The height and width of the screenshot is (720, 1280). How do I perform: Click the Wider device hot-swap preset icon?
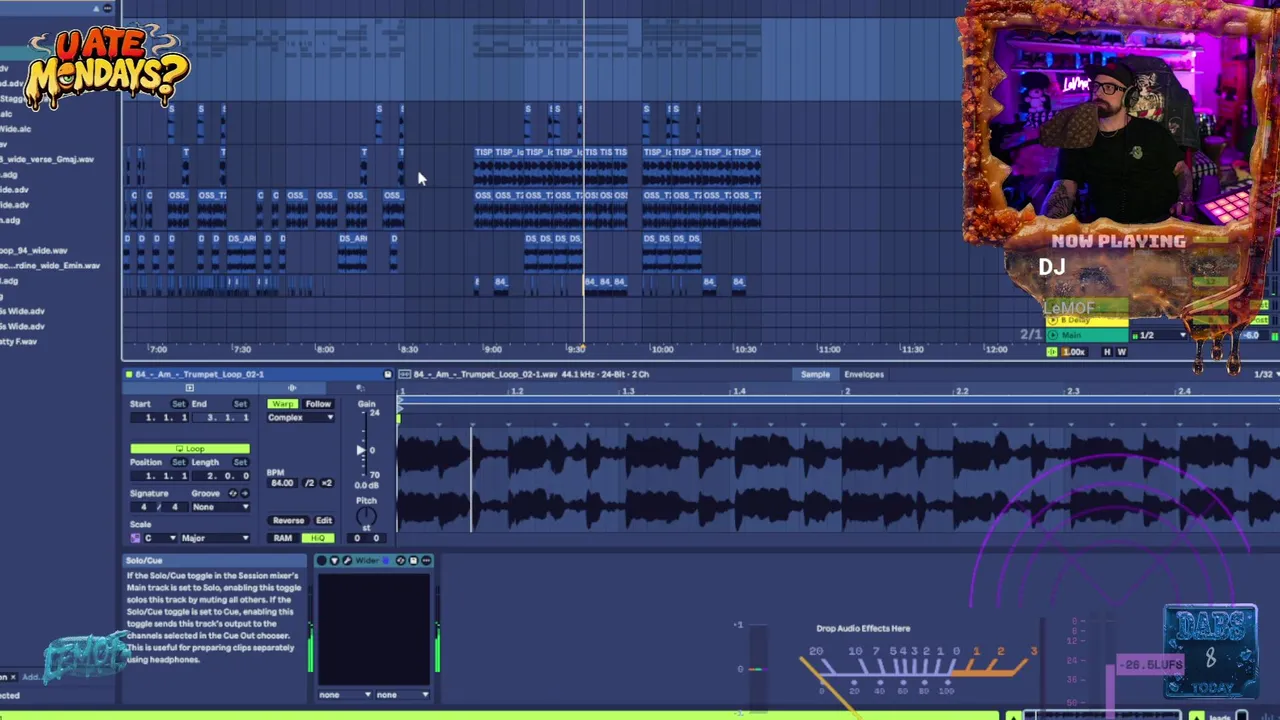coord(401,561)
